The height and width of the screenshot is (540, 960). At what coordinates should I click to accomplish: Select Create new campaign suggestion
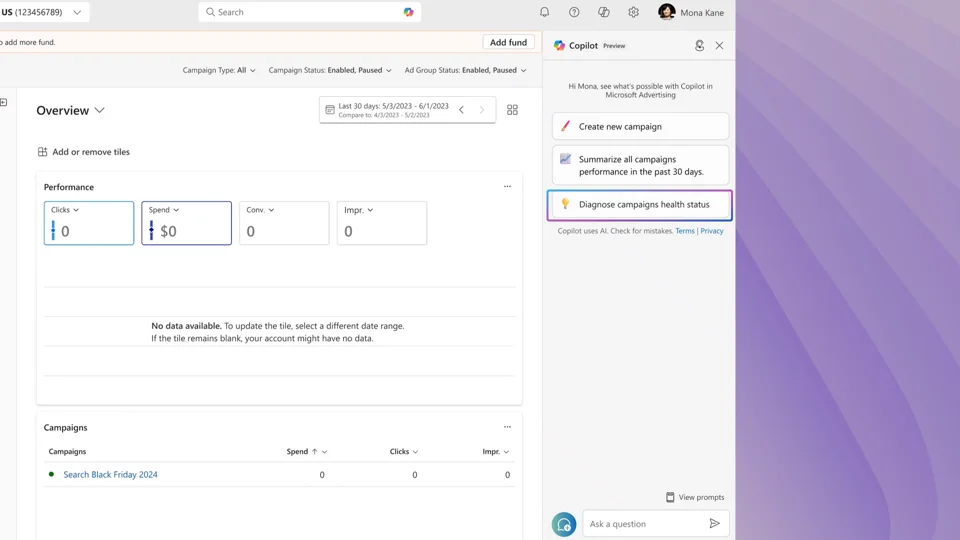[x=640, y=126]
